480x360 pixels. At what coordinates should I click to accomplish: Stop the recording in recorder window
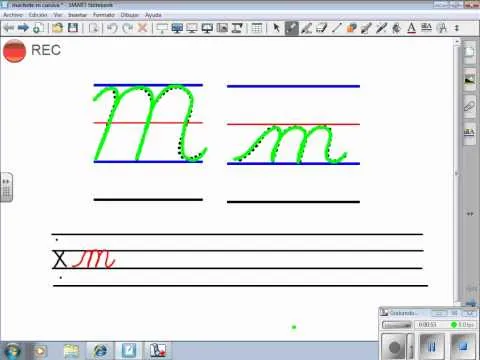(463, 347)
